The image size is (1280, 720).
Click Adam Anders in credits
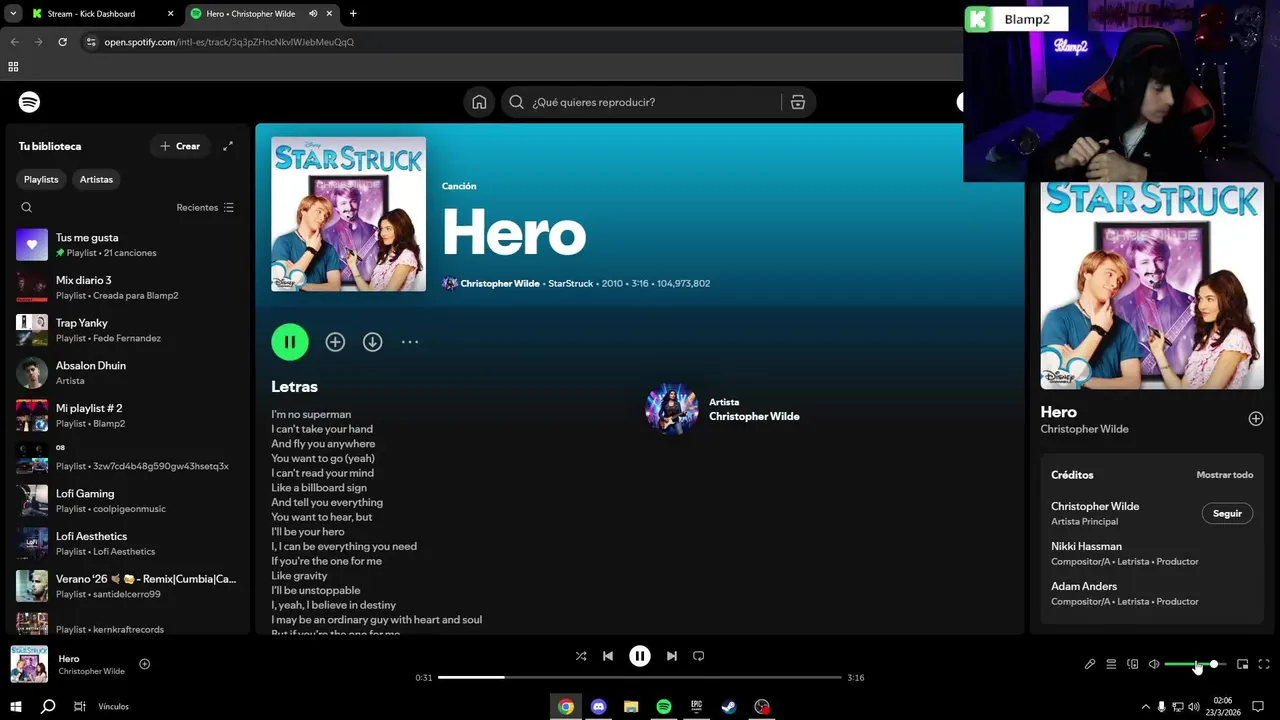tap(1084, 586)
